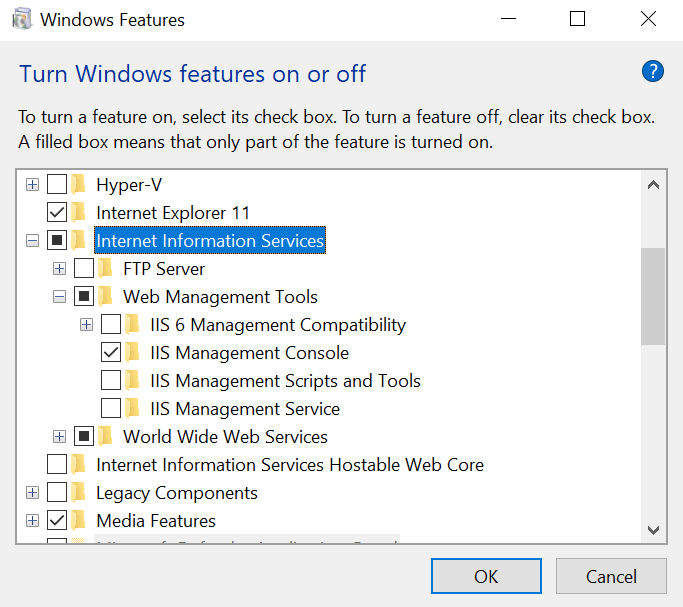This screenshot has width=683, height=607.
Task: Uncheck the Internet Explorer 11 checkbox
Action: click(57, 213)
